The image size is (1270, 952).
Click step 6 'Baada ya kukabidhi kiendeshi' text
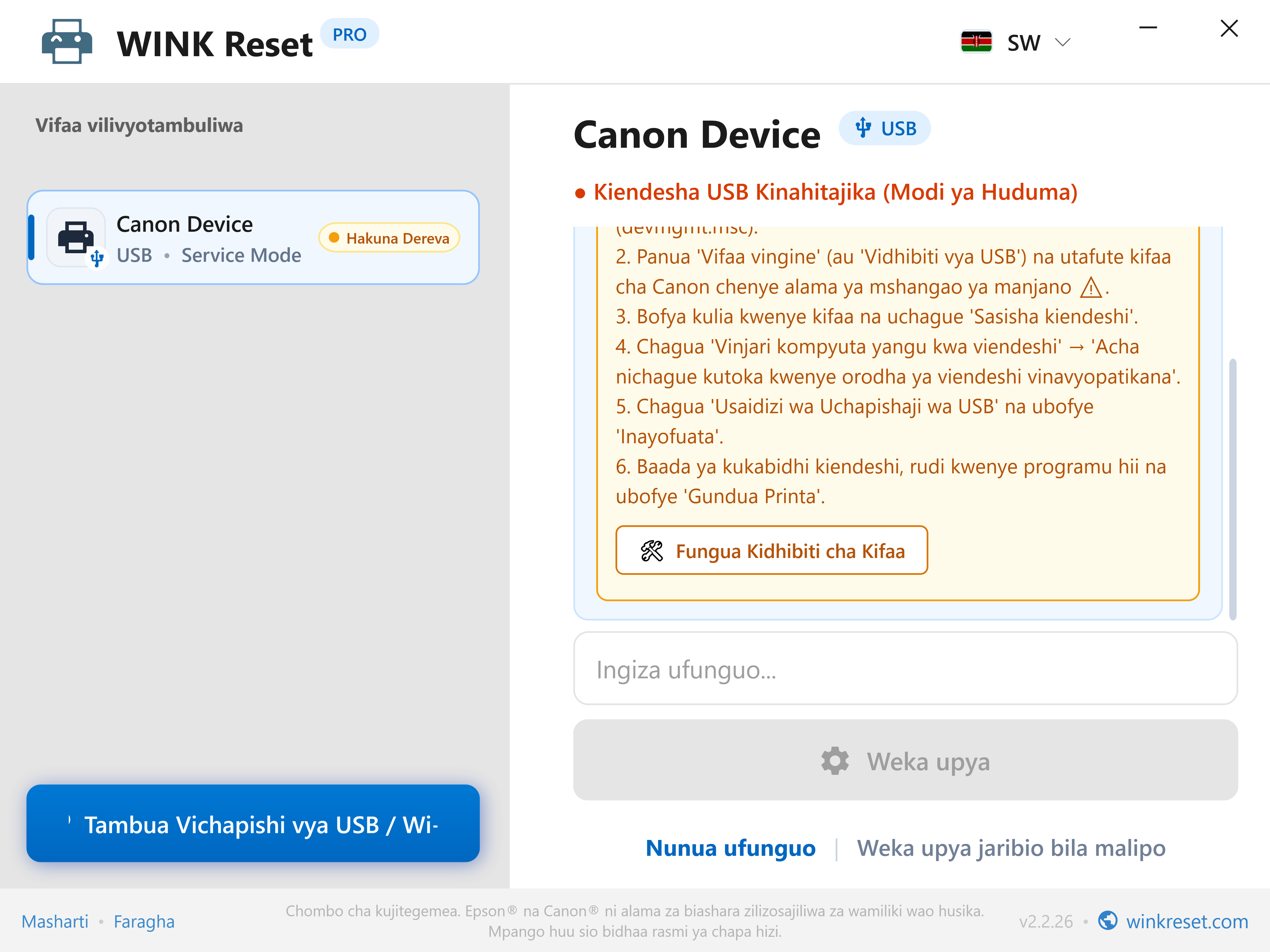tap(891, 481)
